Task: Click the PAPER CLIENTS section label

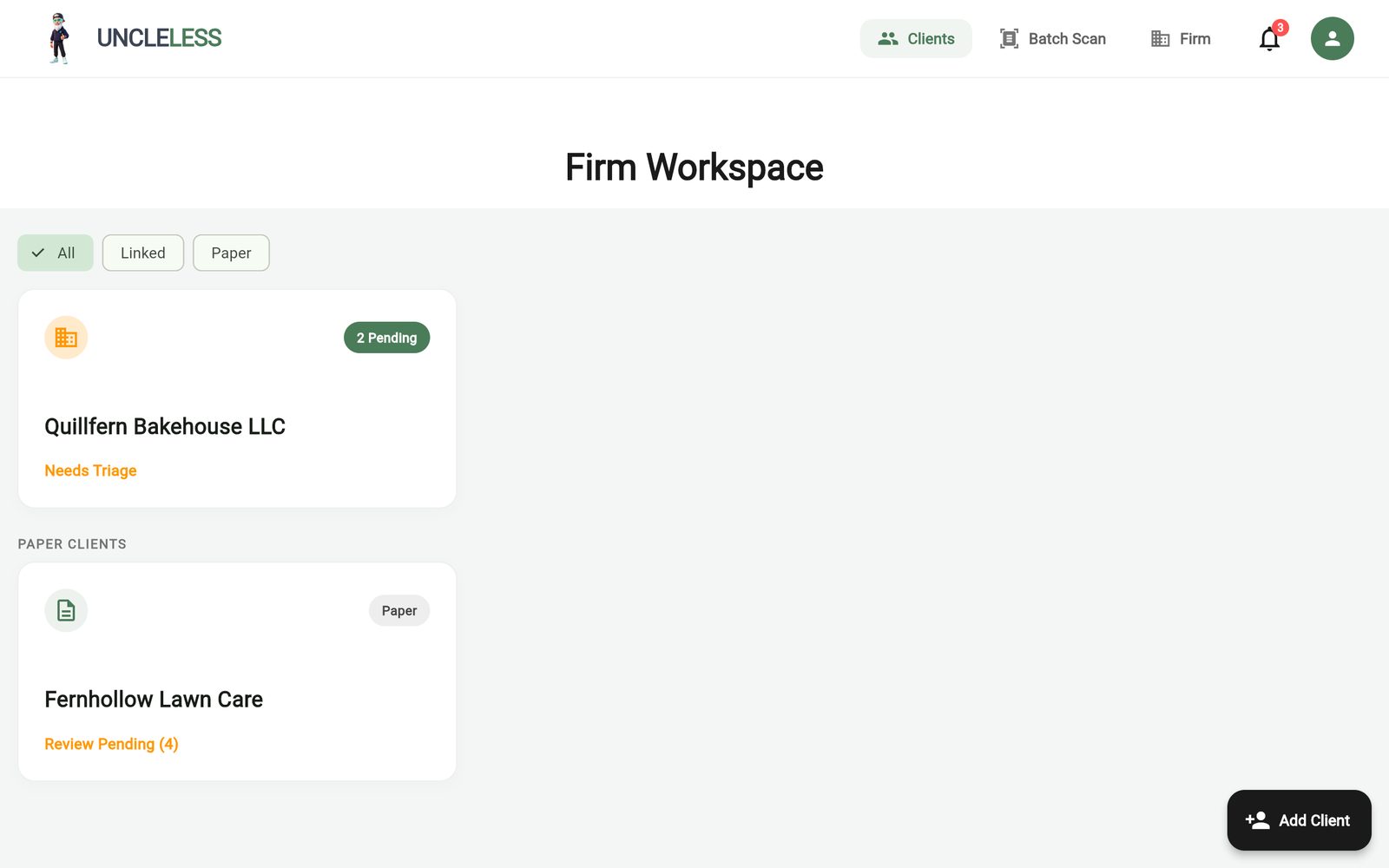Action: (72, 544)
